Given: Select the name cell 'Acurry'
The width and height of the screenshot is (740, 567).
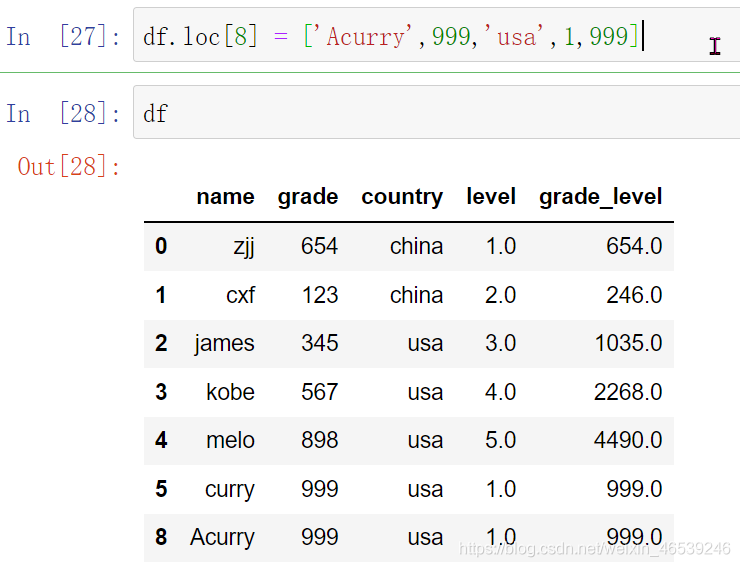Looking at the screenshot, I should pyautogui.click(x=222, y=538).
